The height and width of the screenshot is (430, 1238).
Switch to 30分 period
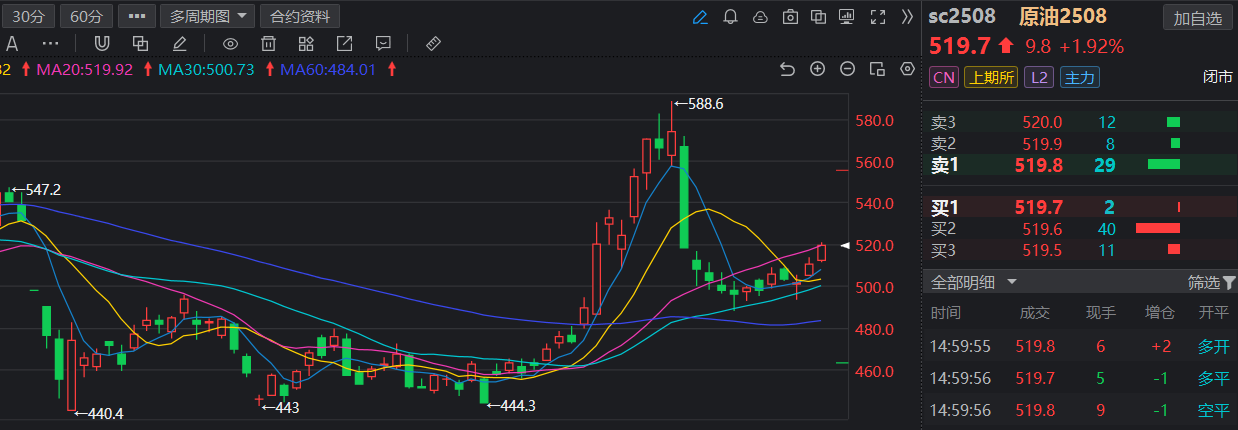(x=28, y=16)
